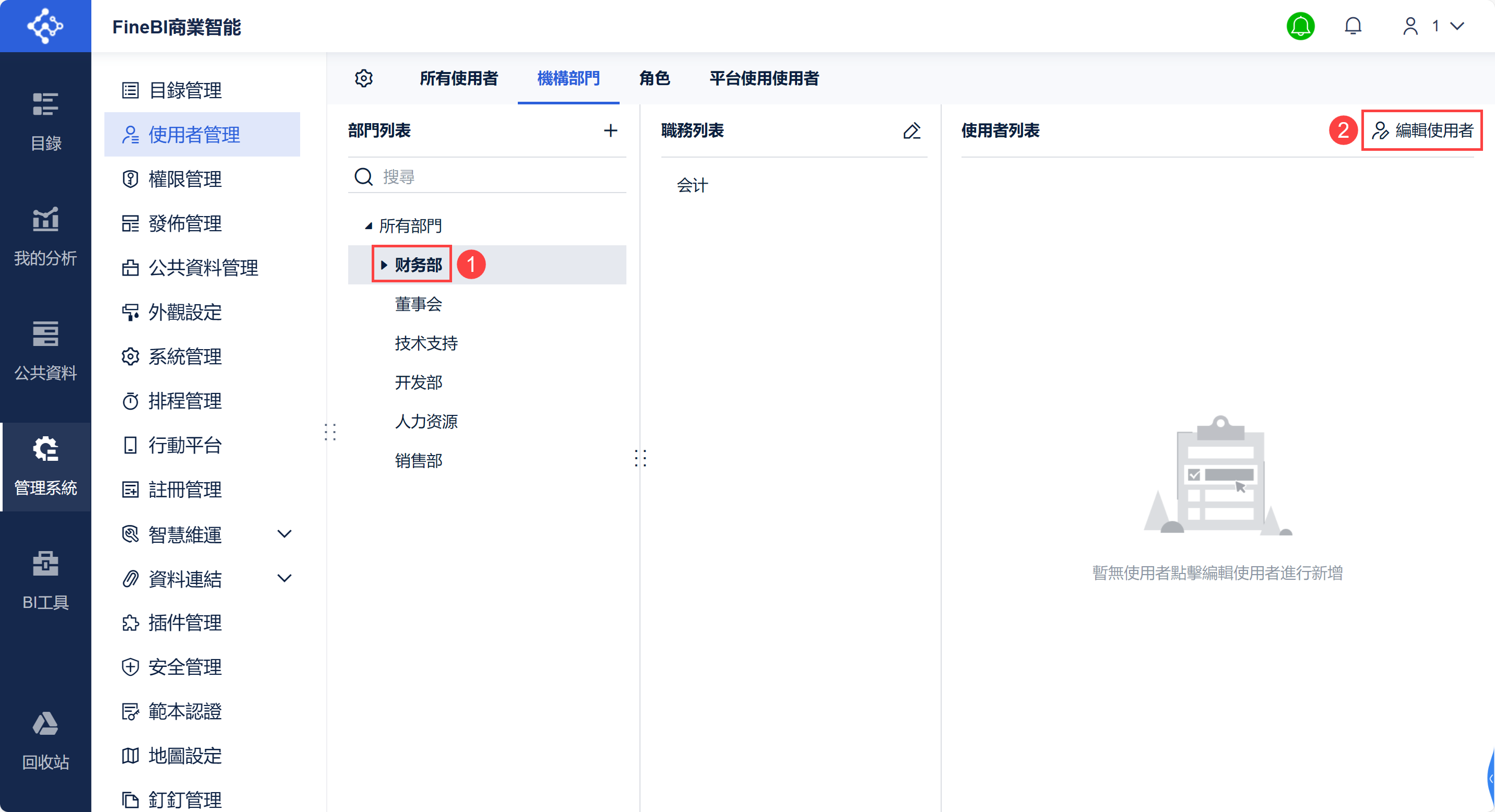Click the green notification bell icon
Screen dimensions: 1495x812
[1300, 26]
